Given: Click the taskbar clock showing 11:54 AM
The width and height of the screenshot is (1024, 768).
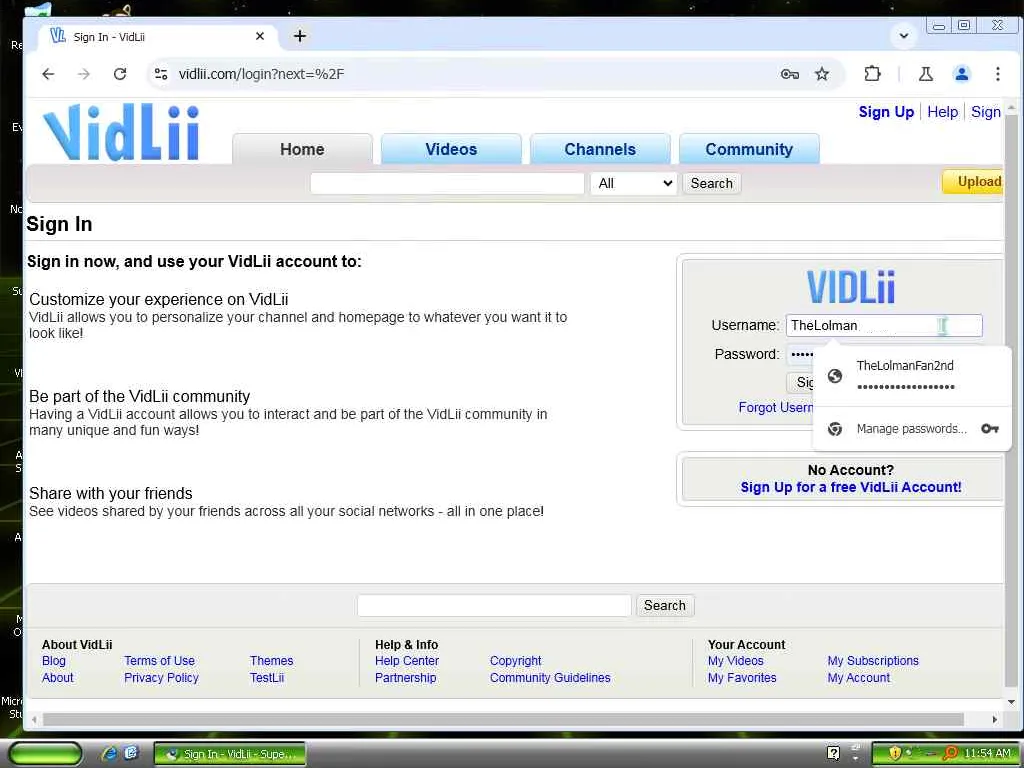Looking at the screenshot, I should (987, 754).
